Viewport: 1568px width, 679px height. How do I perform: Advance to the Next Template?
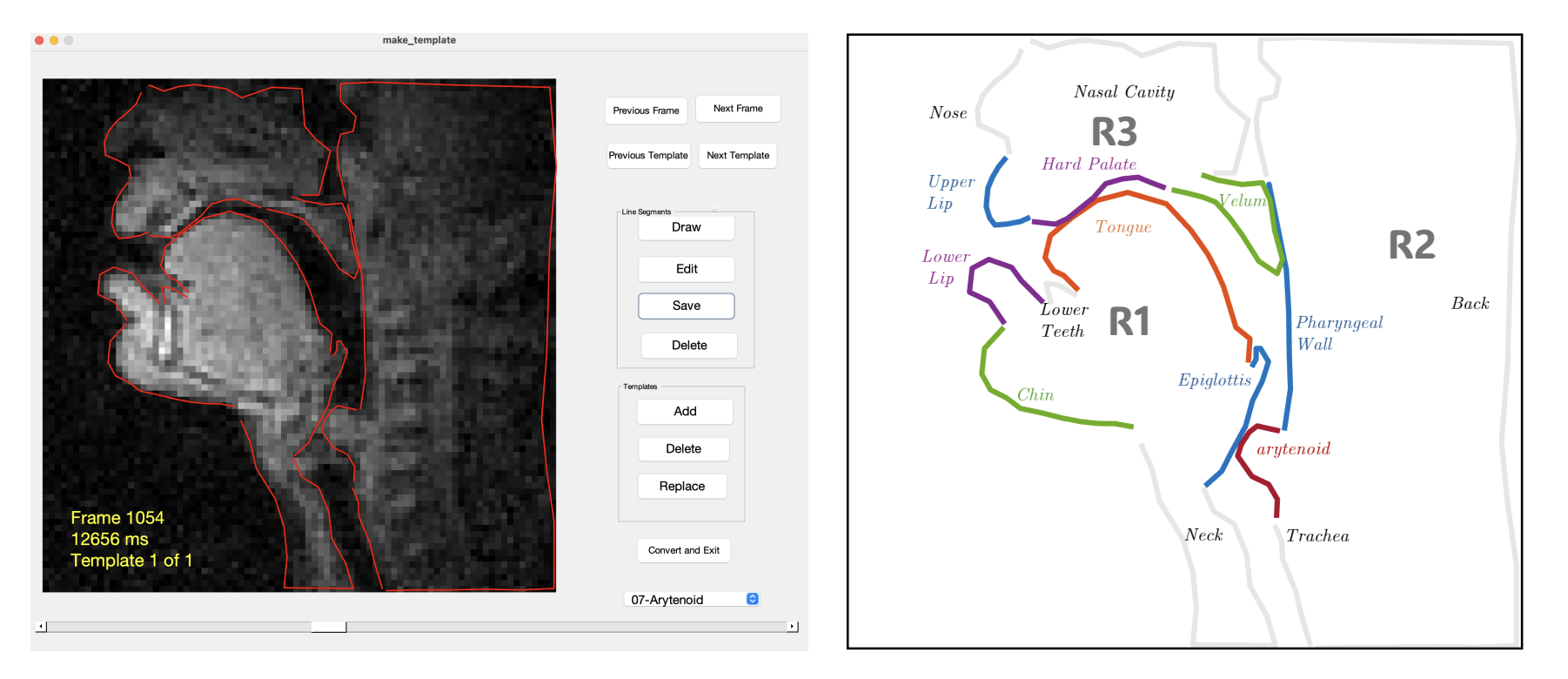[x=738, y=156]
